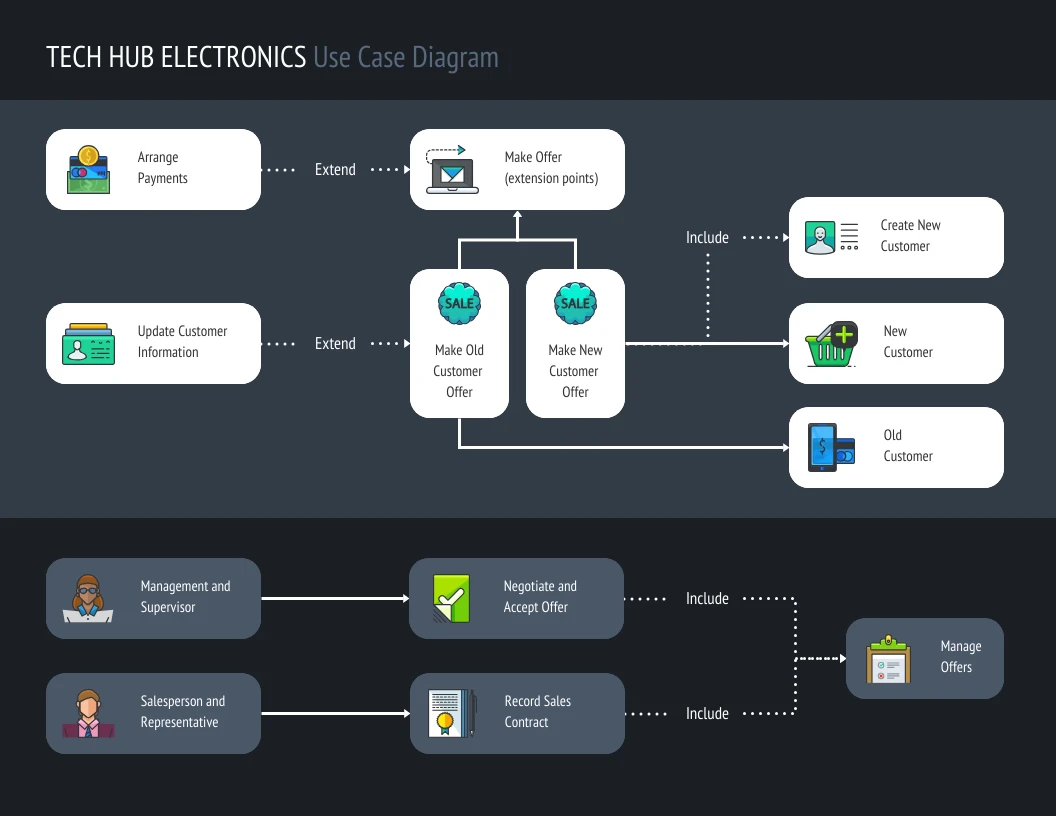Select the Extend label near Arrange Payments

click(x=335, y=169)
